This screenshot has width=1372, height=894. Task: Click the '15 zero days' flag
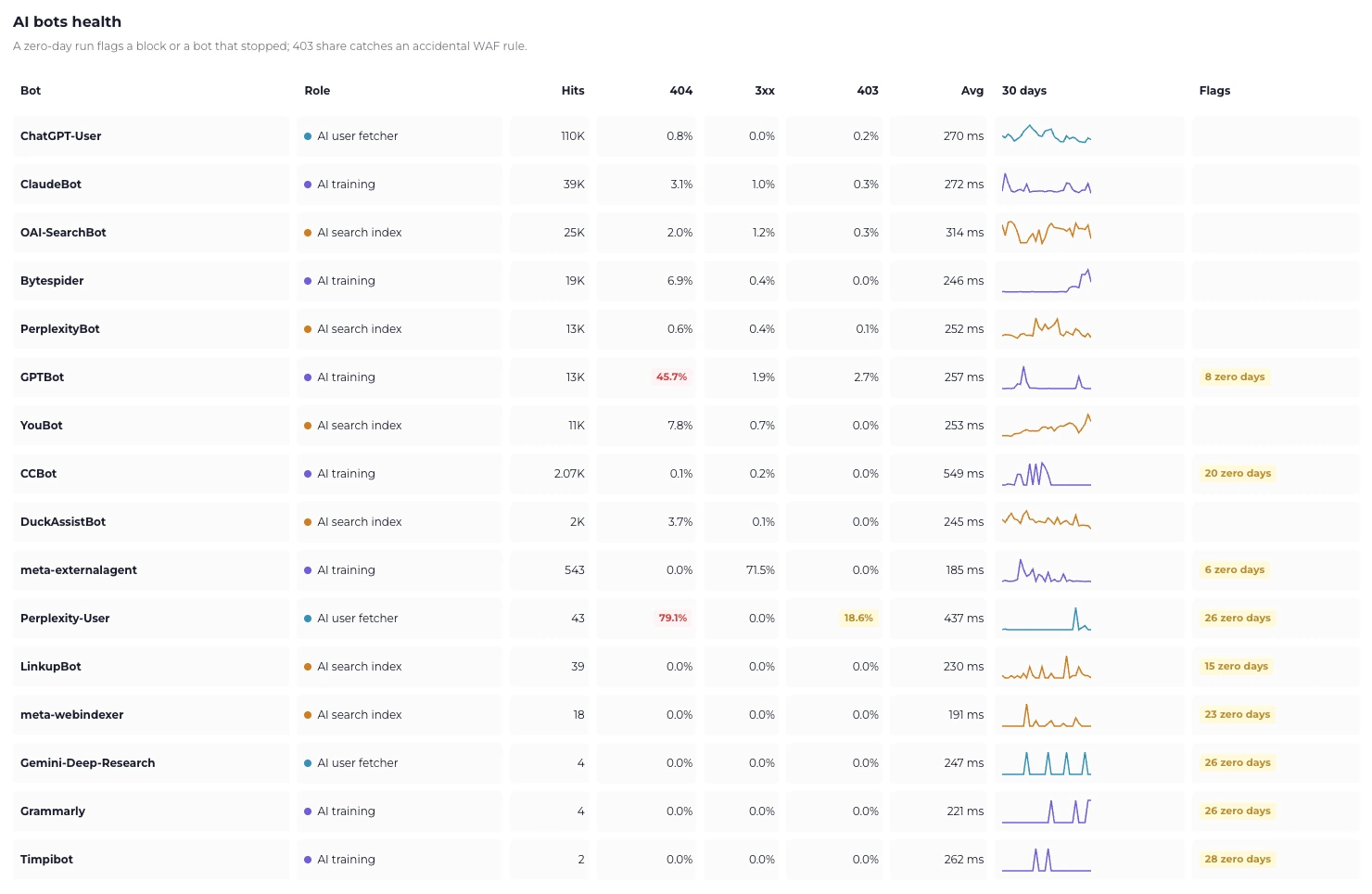[x=1236, y=667]
